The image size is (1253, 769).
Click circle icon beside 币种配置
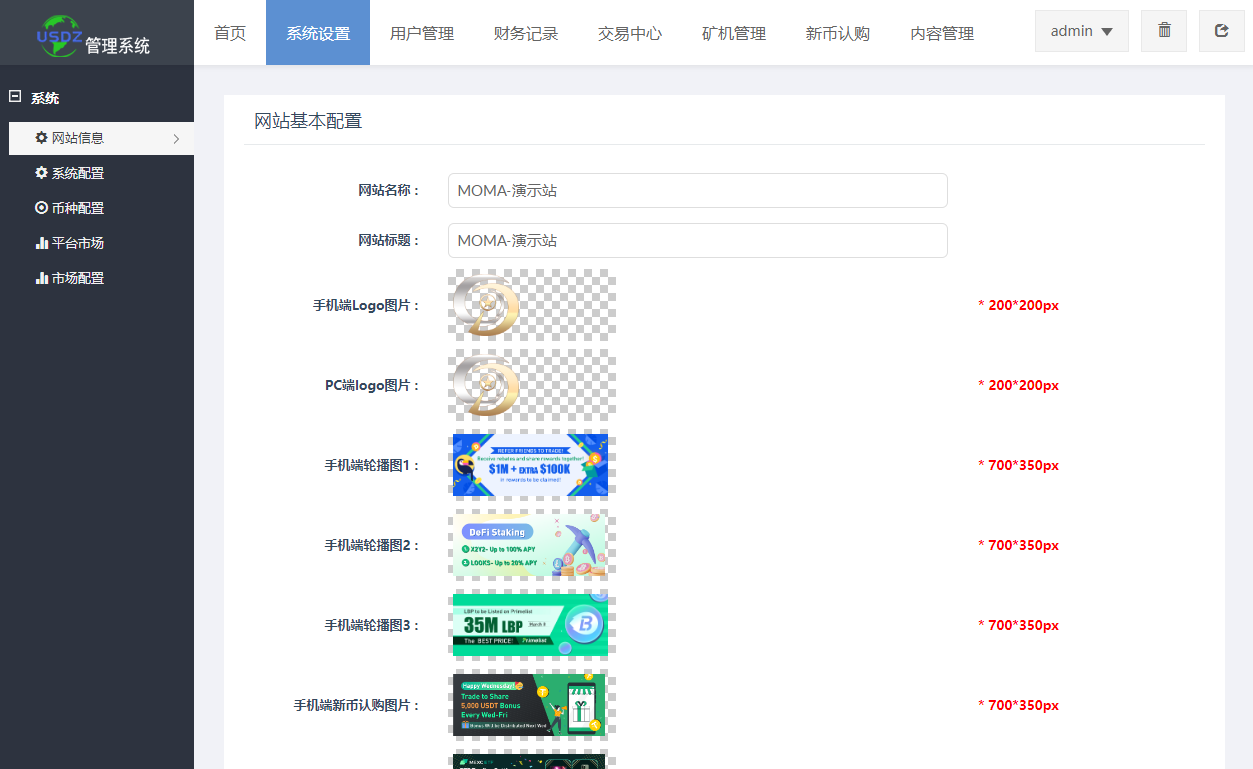pyautogui.click(x=41, y=208)
